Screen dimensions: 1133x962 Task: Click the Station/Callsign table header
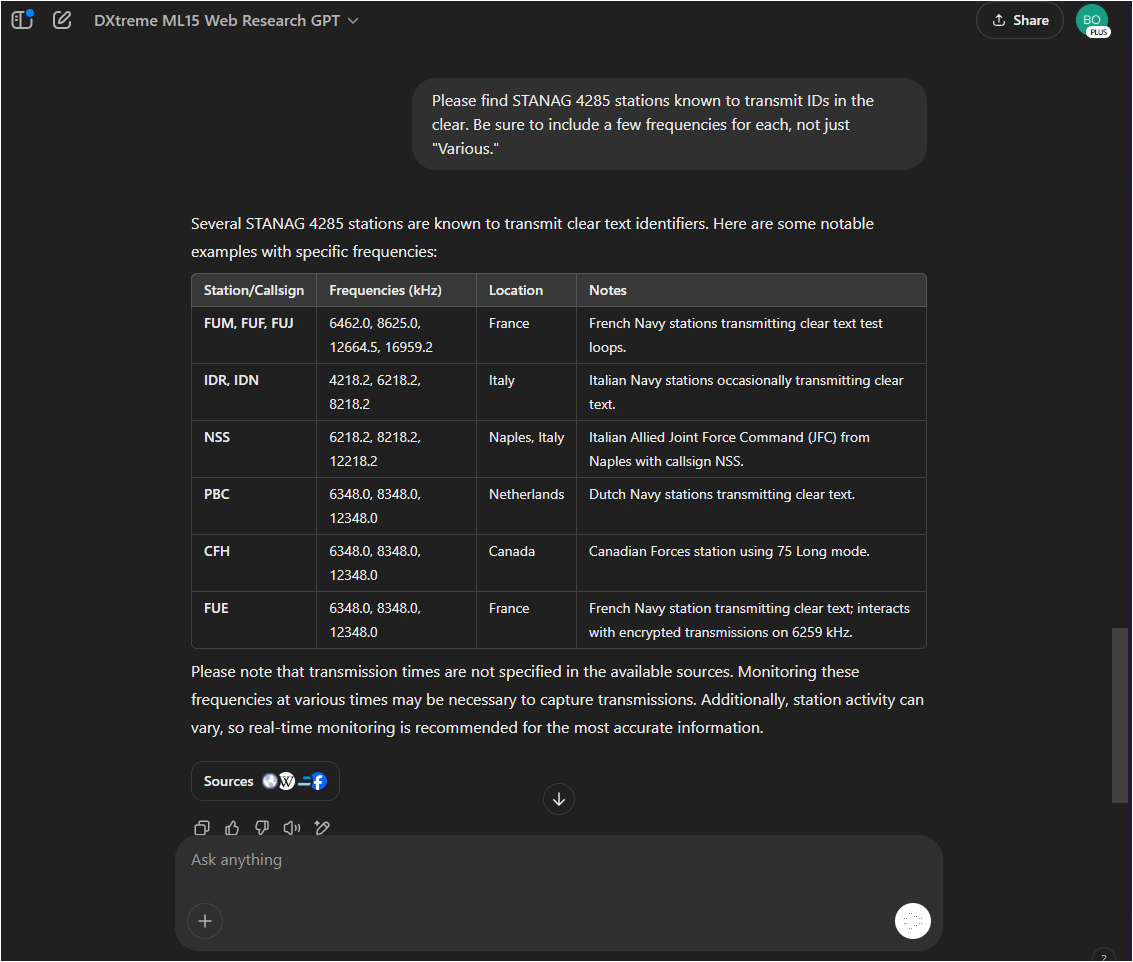coord(253,290)
